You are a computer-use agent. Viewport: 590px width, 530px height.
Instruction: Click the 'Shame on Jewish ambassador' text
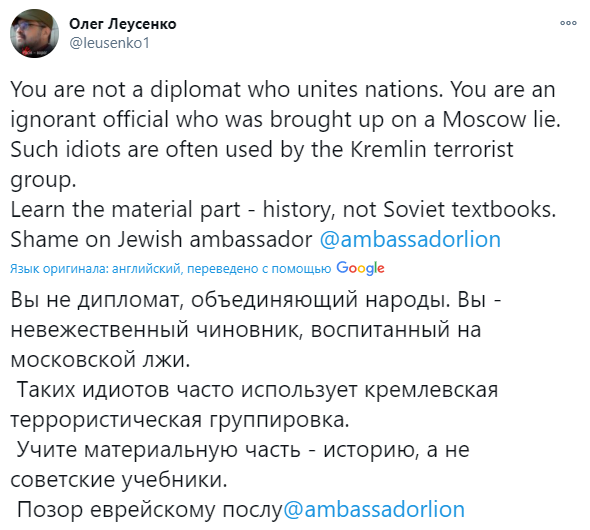[x=161, y=239]
